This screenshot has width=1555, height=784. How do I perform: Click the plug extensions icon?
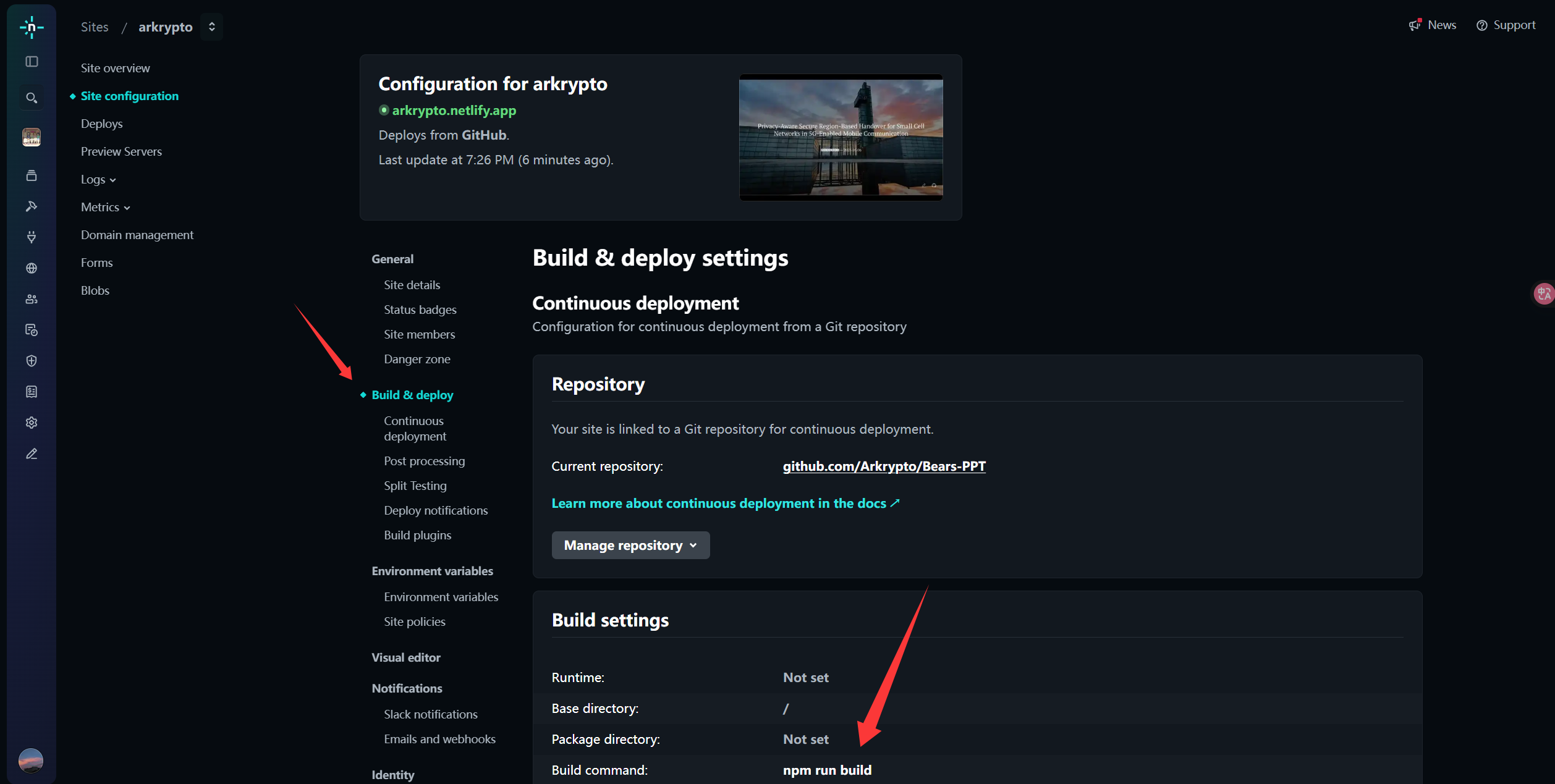(32, 237)
